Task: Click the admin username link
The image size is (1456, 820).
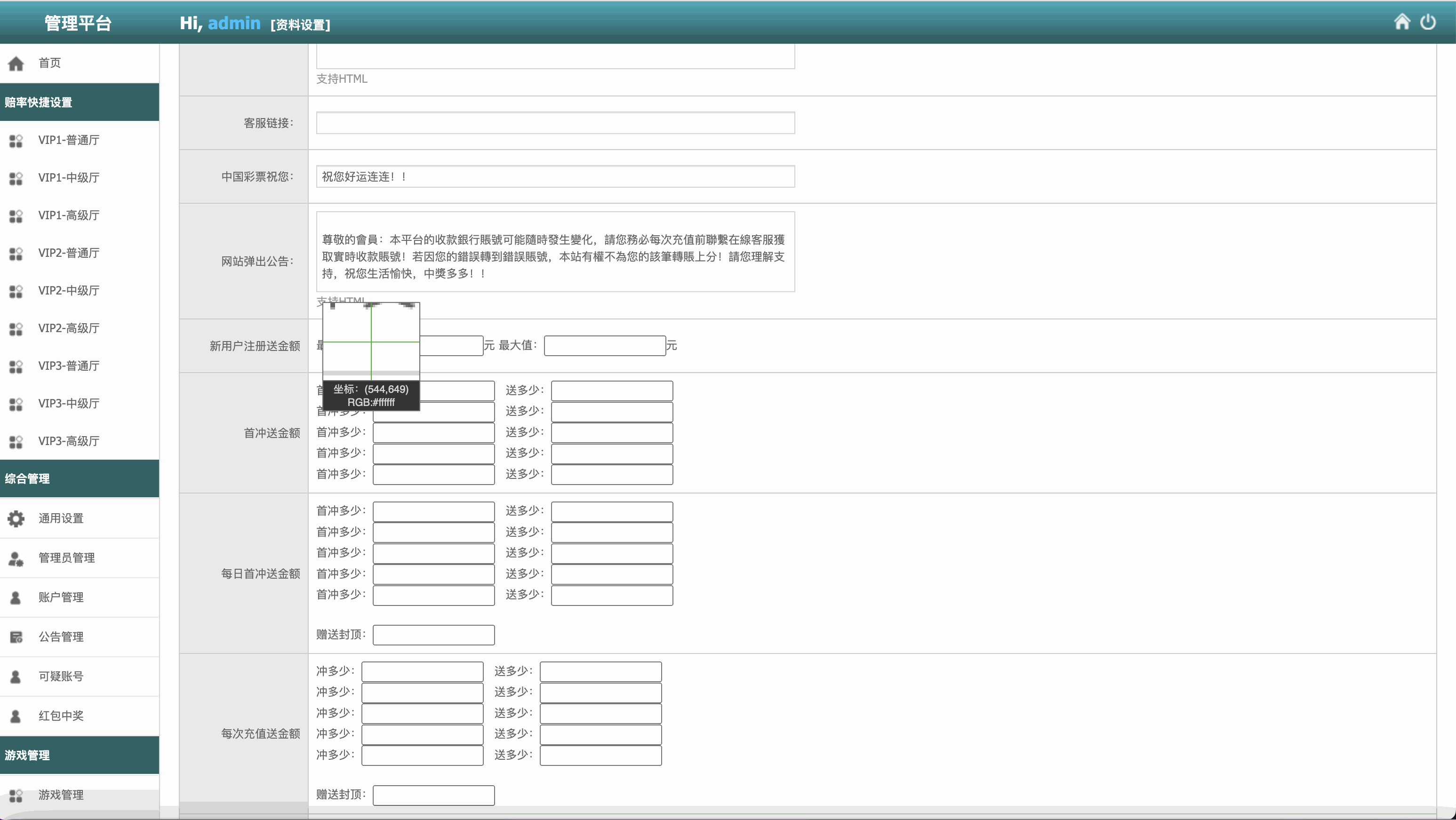Action: tap(234, 23)
